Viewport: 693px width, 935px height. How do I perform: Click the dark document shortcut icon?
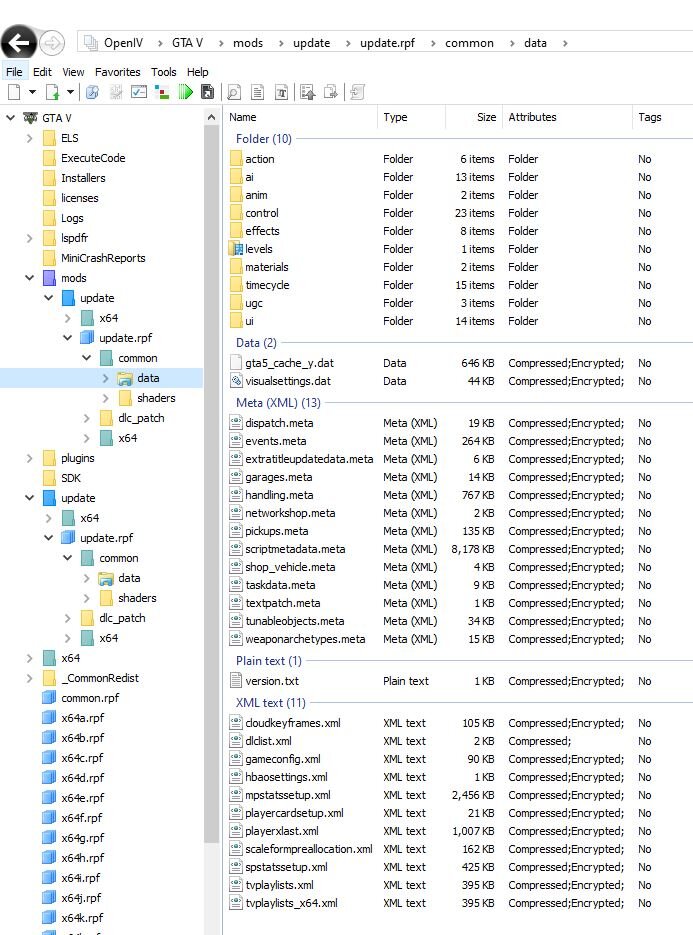208,92
